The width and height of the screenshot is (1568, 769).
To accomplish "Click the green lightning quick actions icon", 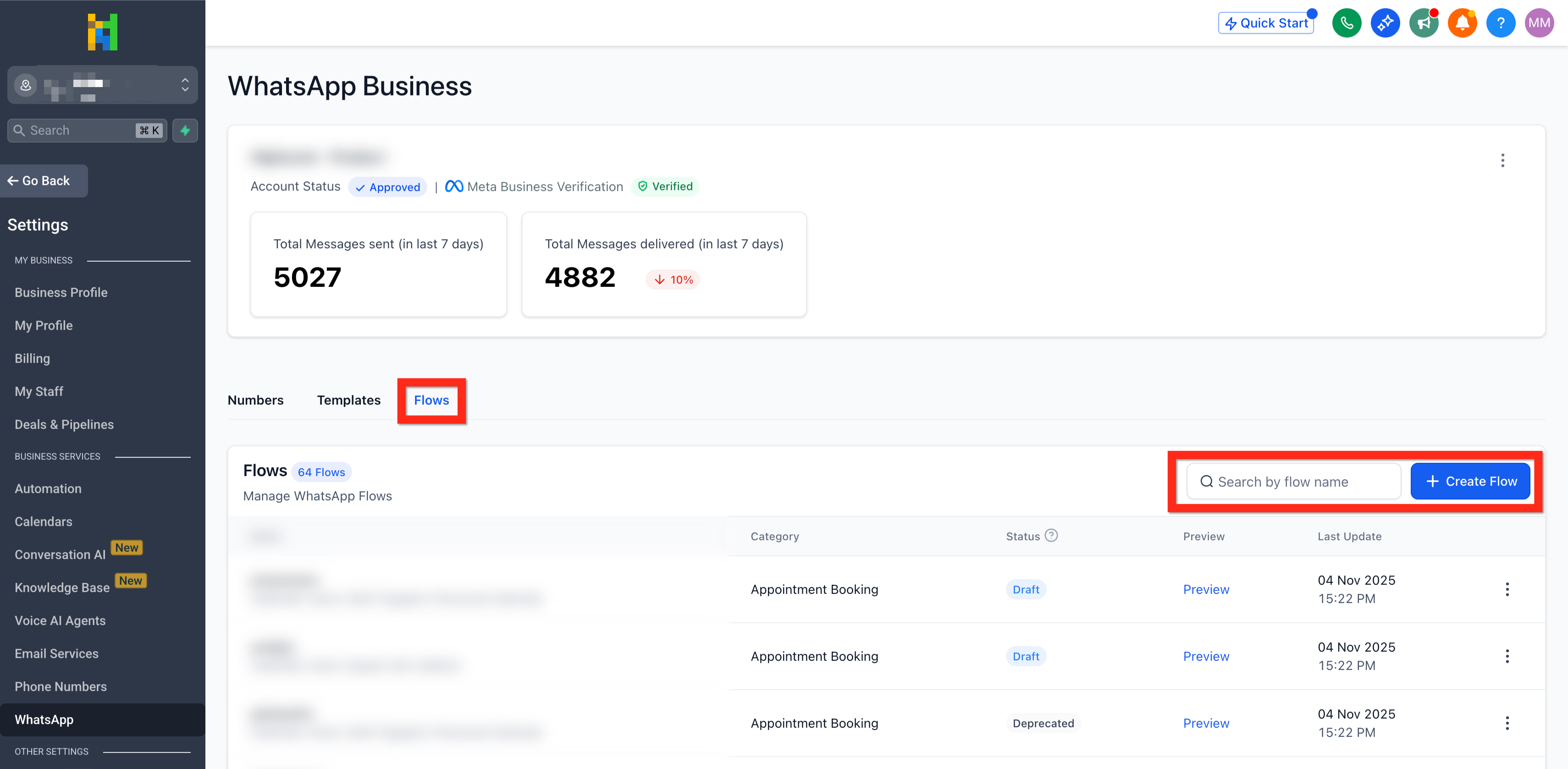I will tap(185, 130).
